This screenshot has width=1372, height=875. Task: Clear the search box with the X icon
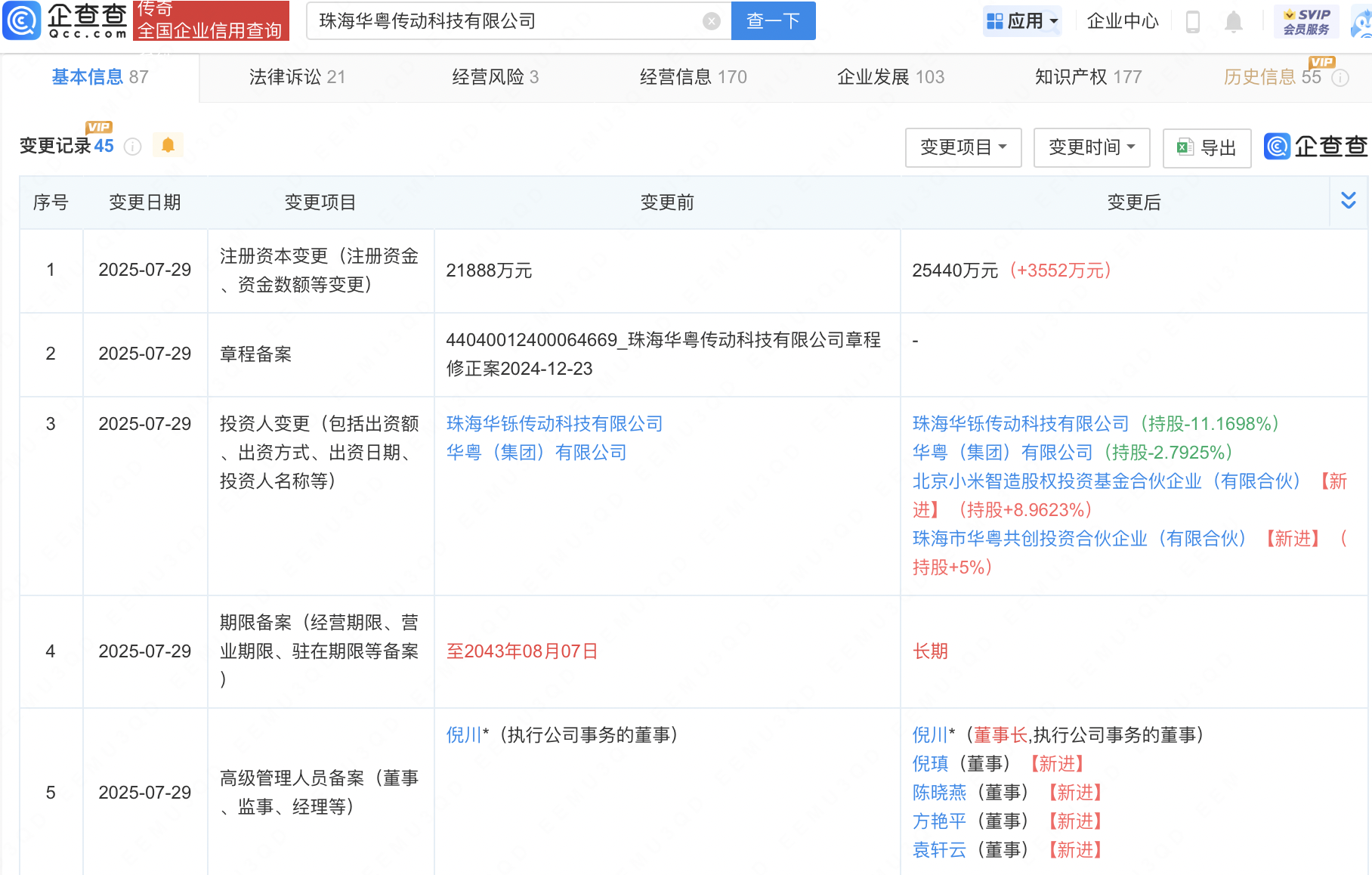click(711, 21)
